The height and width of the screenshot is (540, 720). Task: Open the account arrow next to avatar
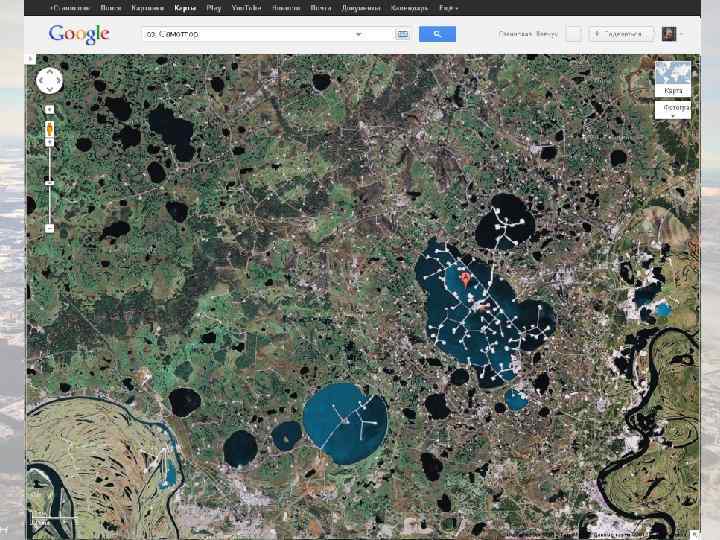[x=682, y=34]
